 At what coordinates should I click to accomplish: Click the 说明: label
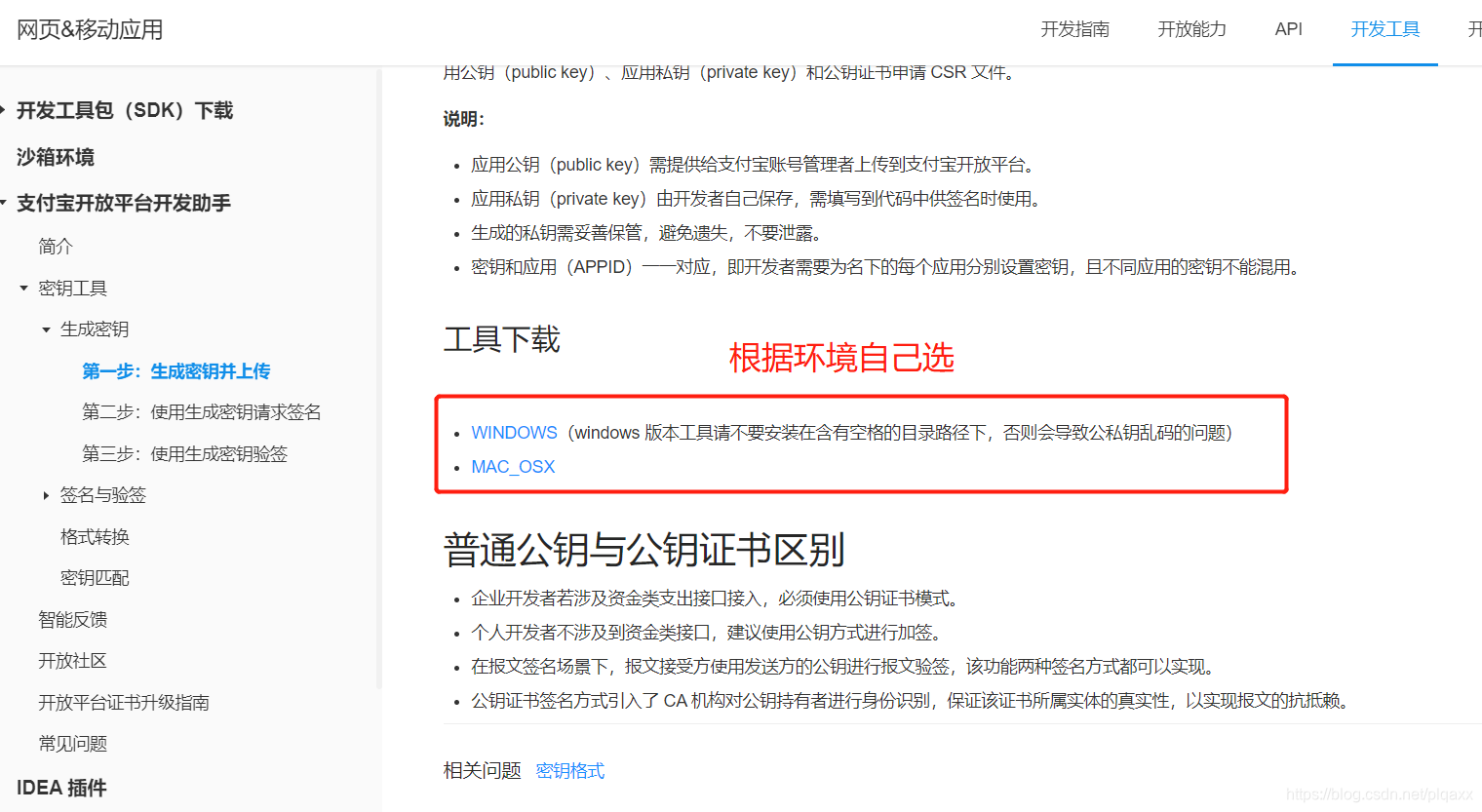pyautogui.click(x=464, y=119)
